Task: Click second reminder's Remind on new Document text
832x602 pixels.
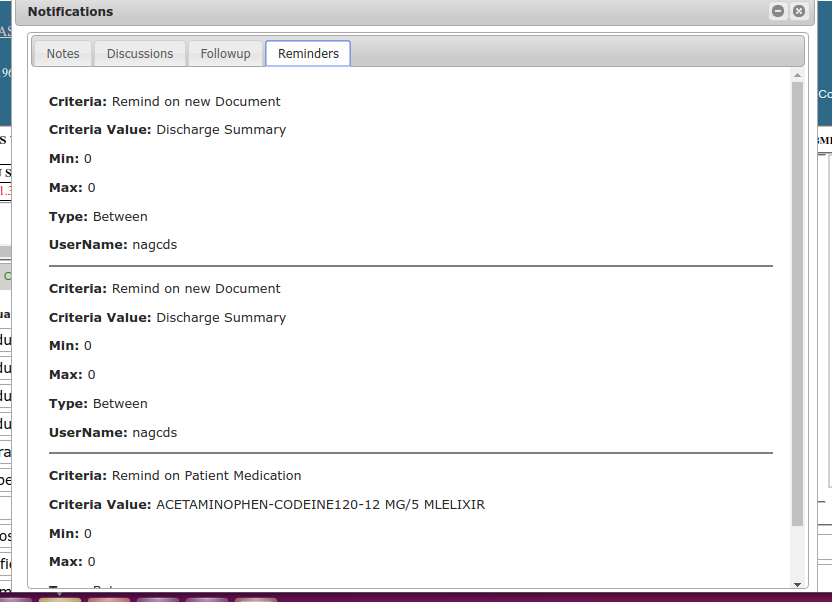Action: point(196,289)
